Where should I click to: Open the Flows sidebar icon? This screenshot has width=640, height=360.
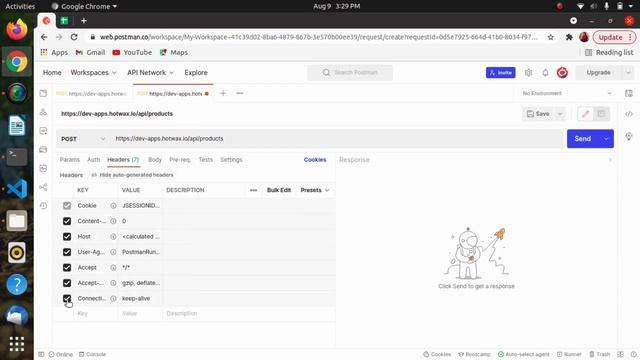[43, 187]
